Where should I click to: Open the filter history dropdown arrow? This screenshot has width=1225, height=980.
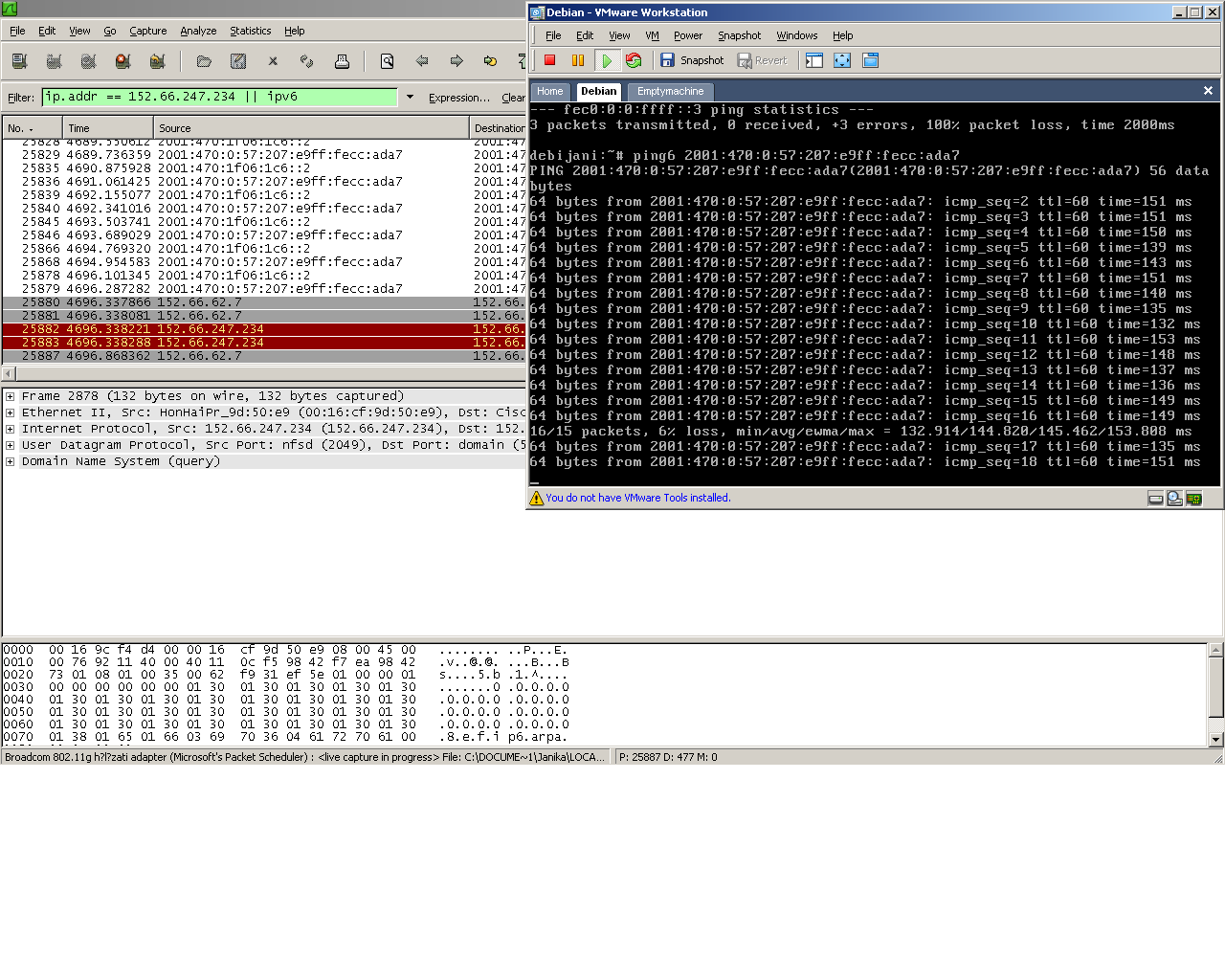coord(410,97)
